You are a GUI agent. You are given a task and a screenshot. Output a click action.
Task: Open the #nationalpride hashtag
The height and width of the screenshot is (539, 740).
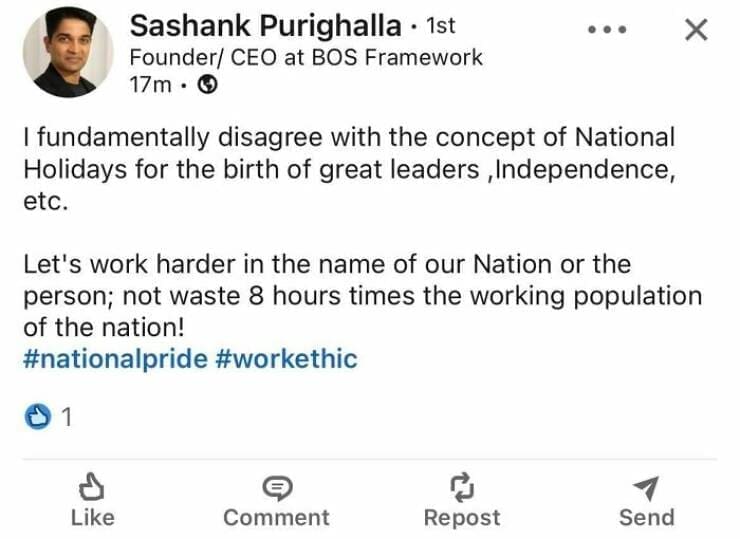(114, 359)
